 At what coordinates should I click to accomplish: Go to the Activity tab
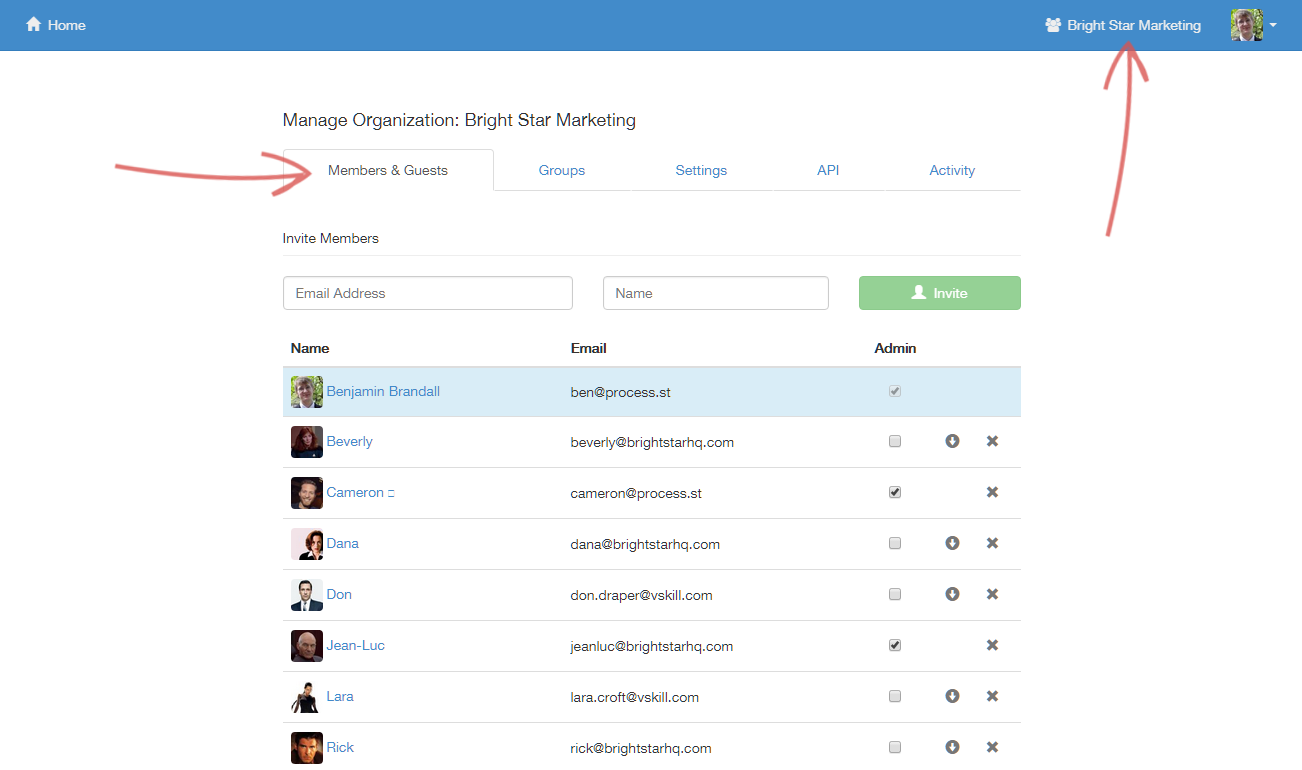click(x=951, y=170)
